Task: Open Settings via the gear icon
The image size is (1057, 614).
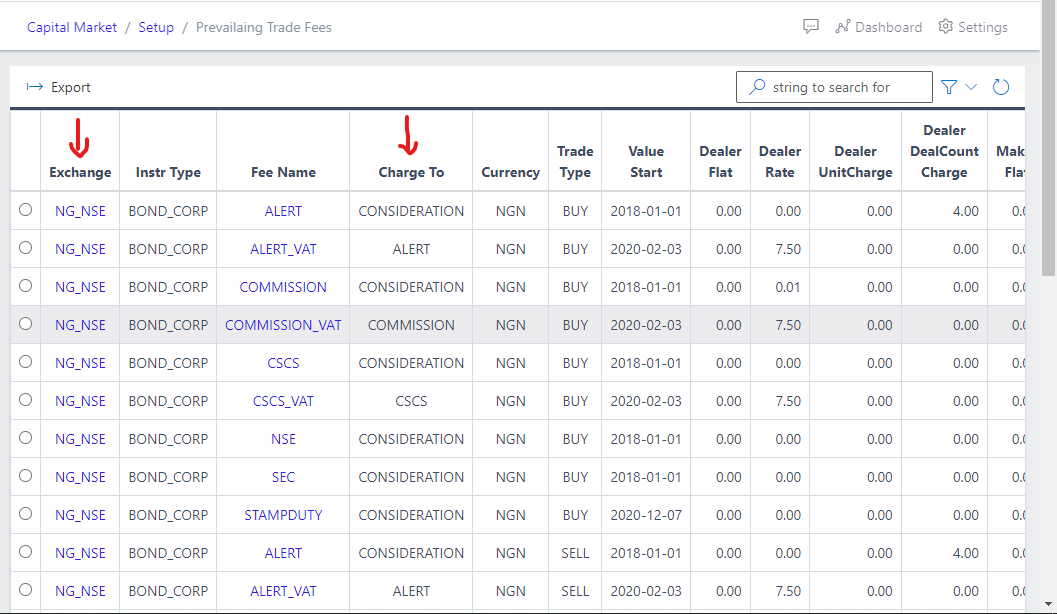Action: (945, 27)
